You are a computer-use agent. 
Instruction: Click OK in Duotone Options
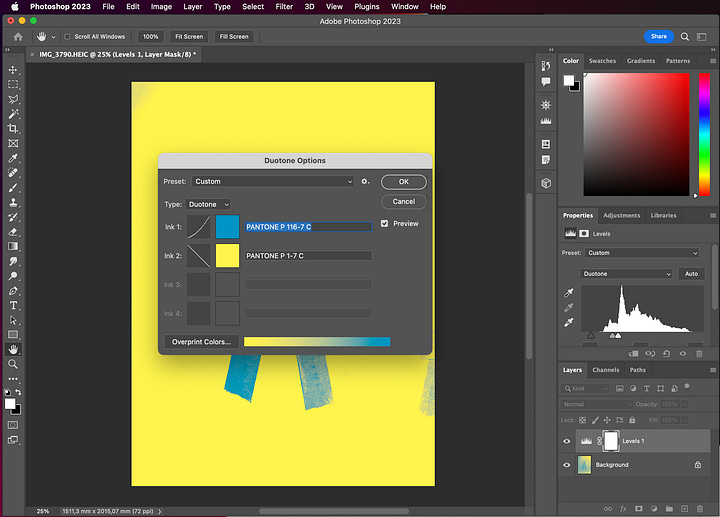[x=404, y=182]
